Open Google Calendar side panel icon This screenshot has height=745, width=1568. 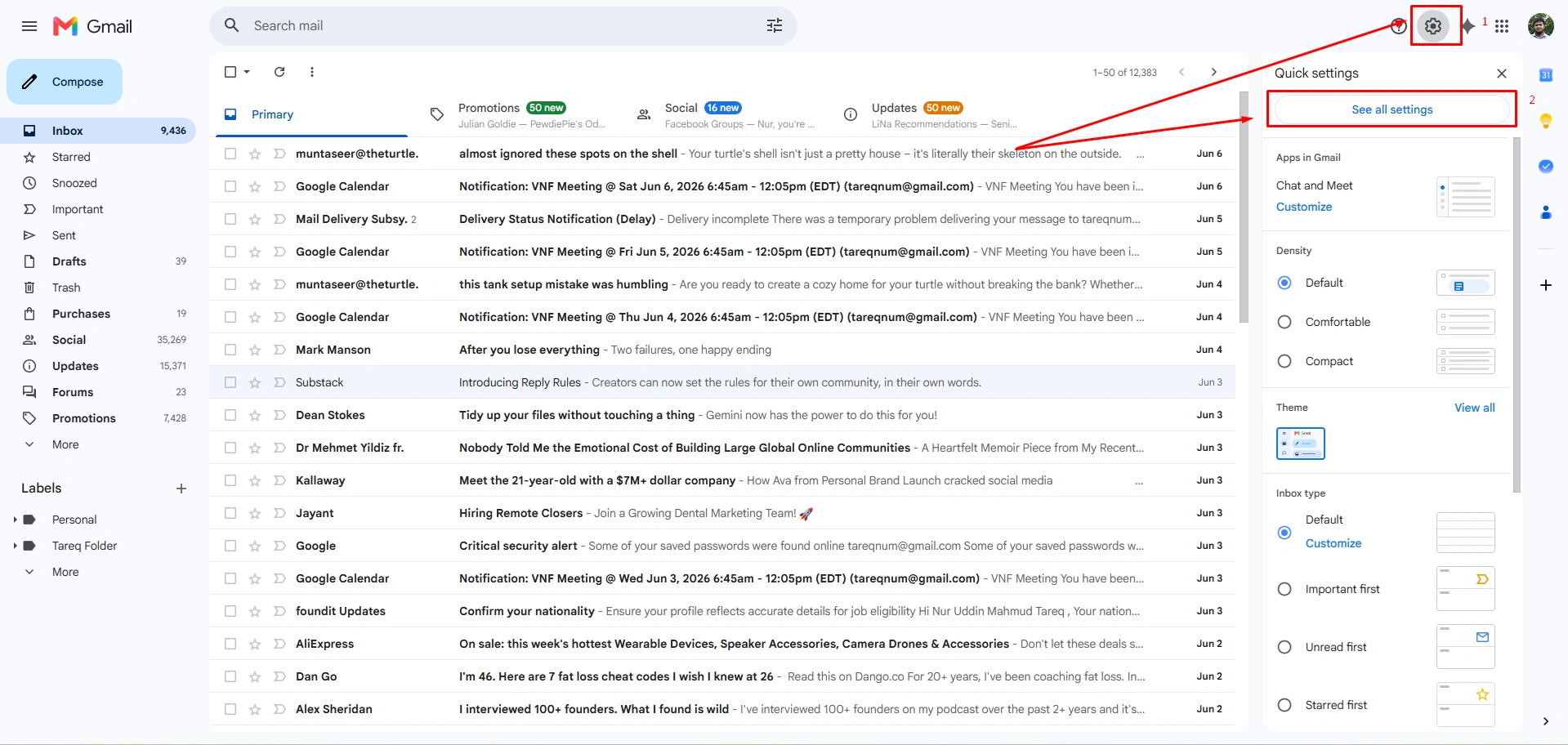point(1546,75)
